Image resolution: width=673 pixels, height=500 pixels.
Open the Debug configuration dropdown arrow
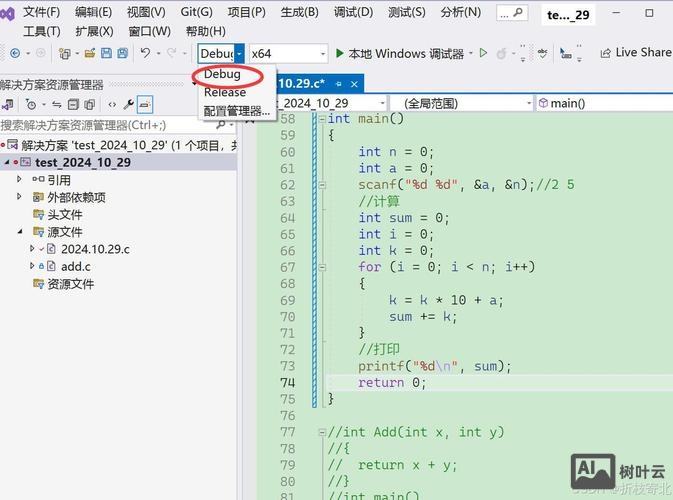click(239, 54)
